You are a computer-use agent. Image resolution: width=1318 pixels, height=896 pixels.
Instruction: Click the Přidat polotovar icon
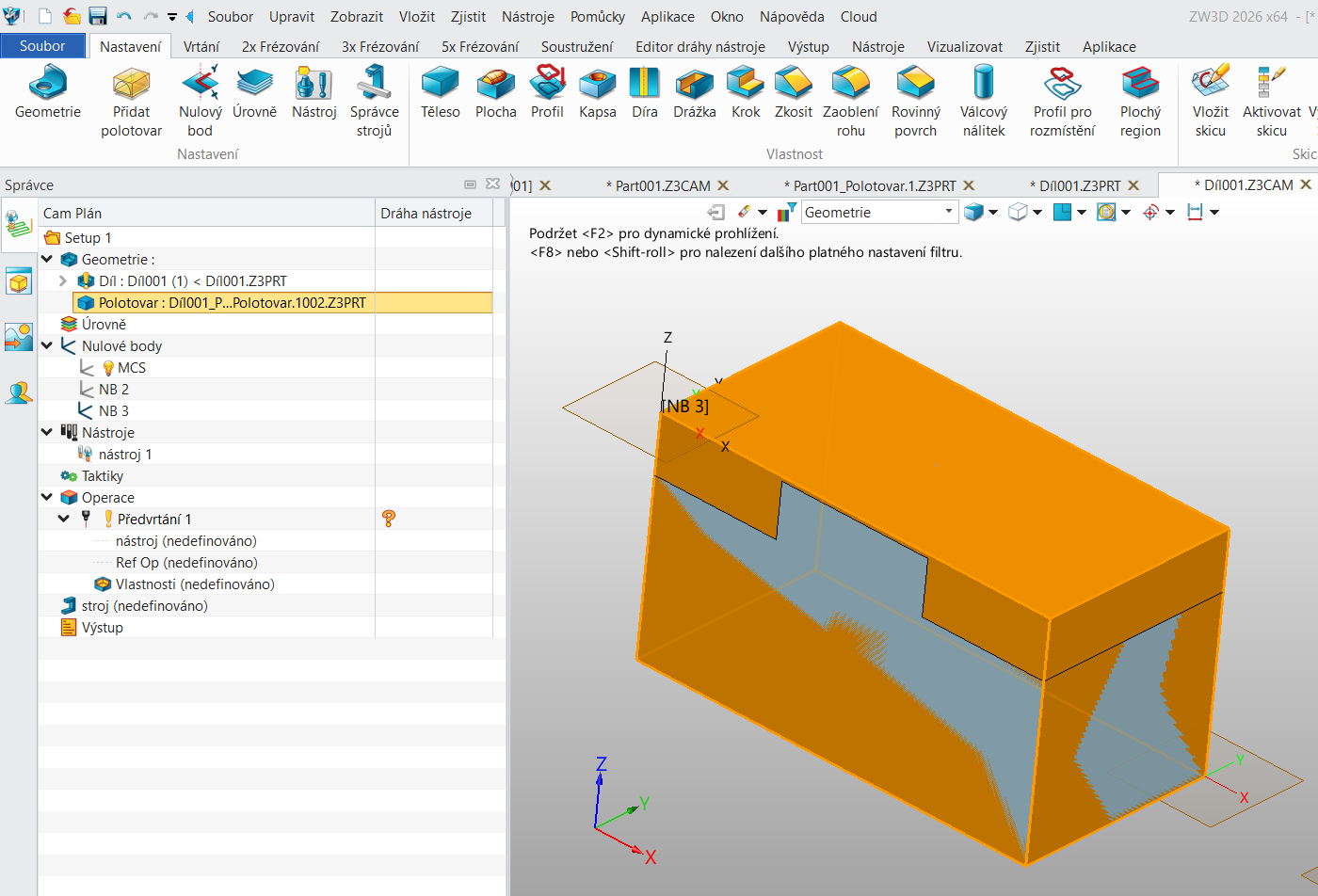(132, 85)
